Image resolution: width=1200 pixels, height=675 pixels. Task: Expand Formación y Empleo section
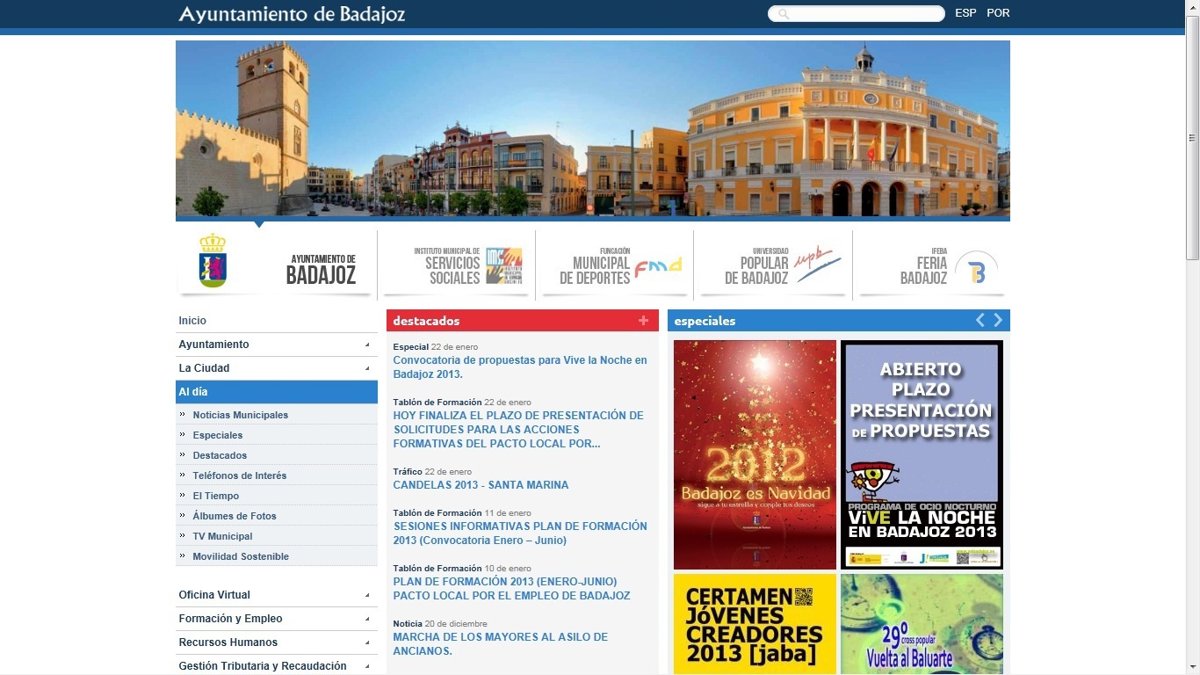[367, 619]
